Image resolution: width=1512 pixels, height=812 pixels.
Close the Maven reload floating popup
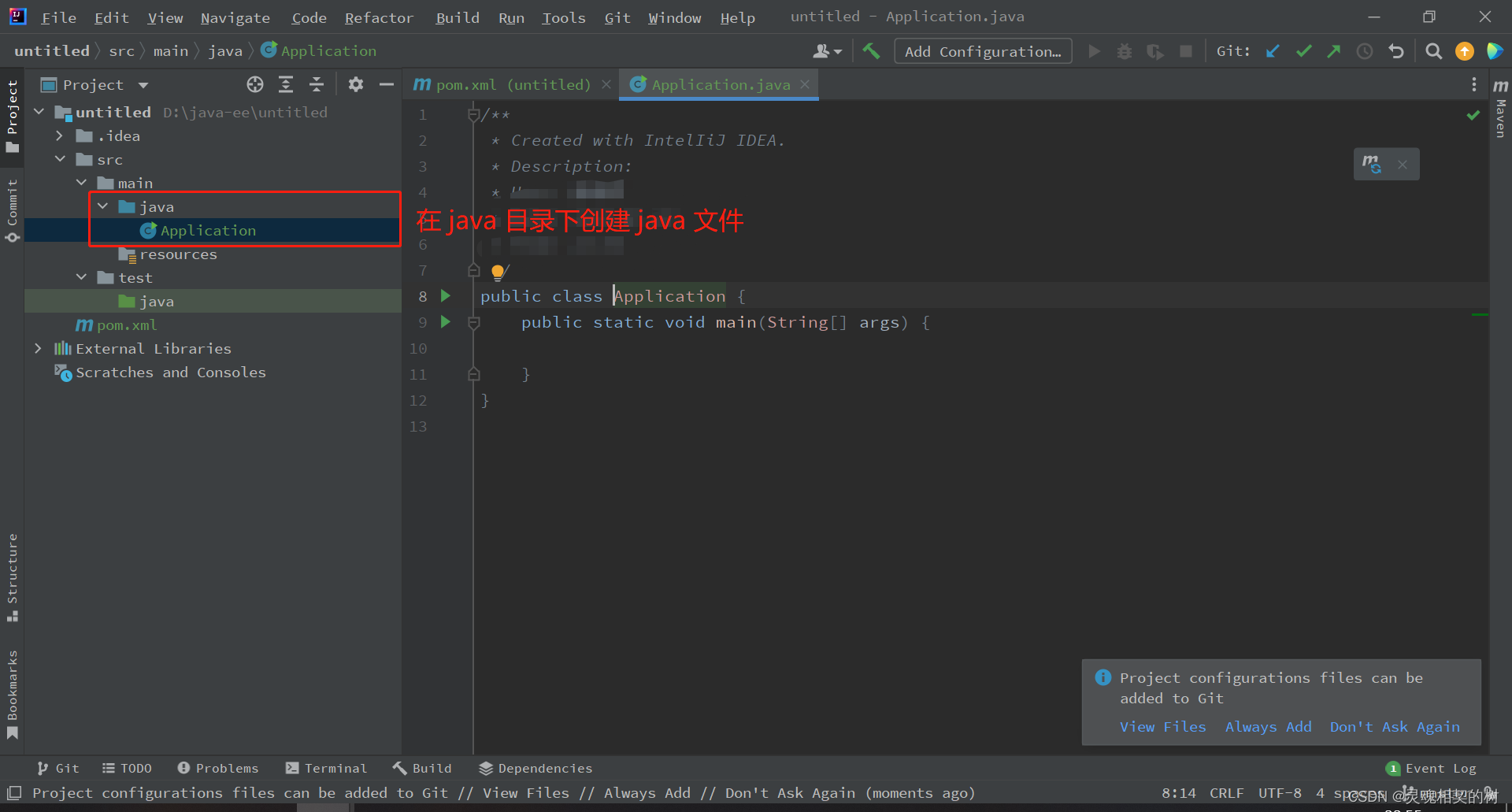(1403, 165)
